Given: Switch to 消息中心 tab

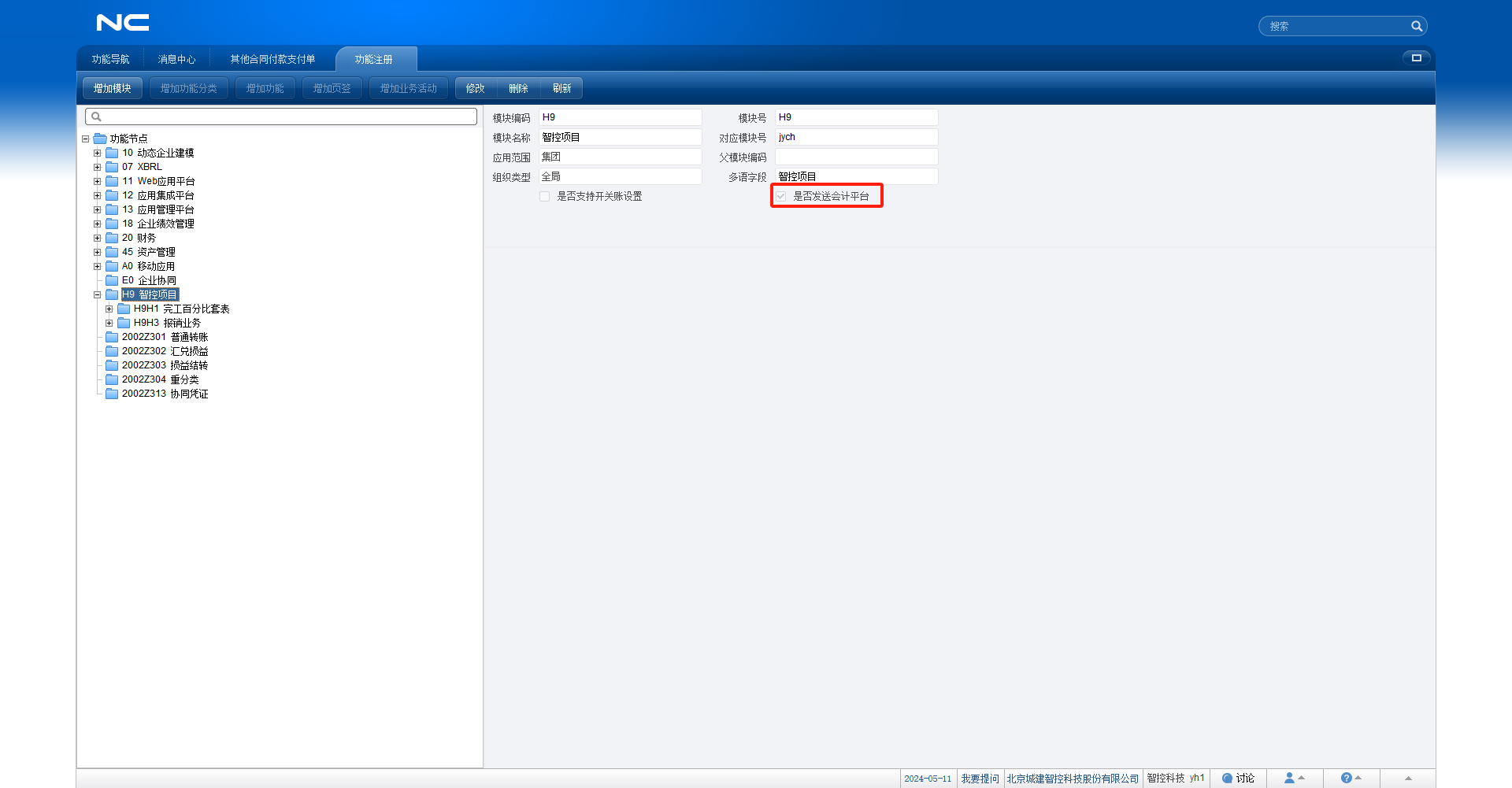Looking at the screenshot, I should coord(176,59).
